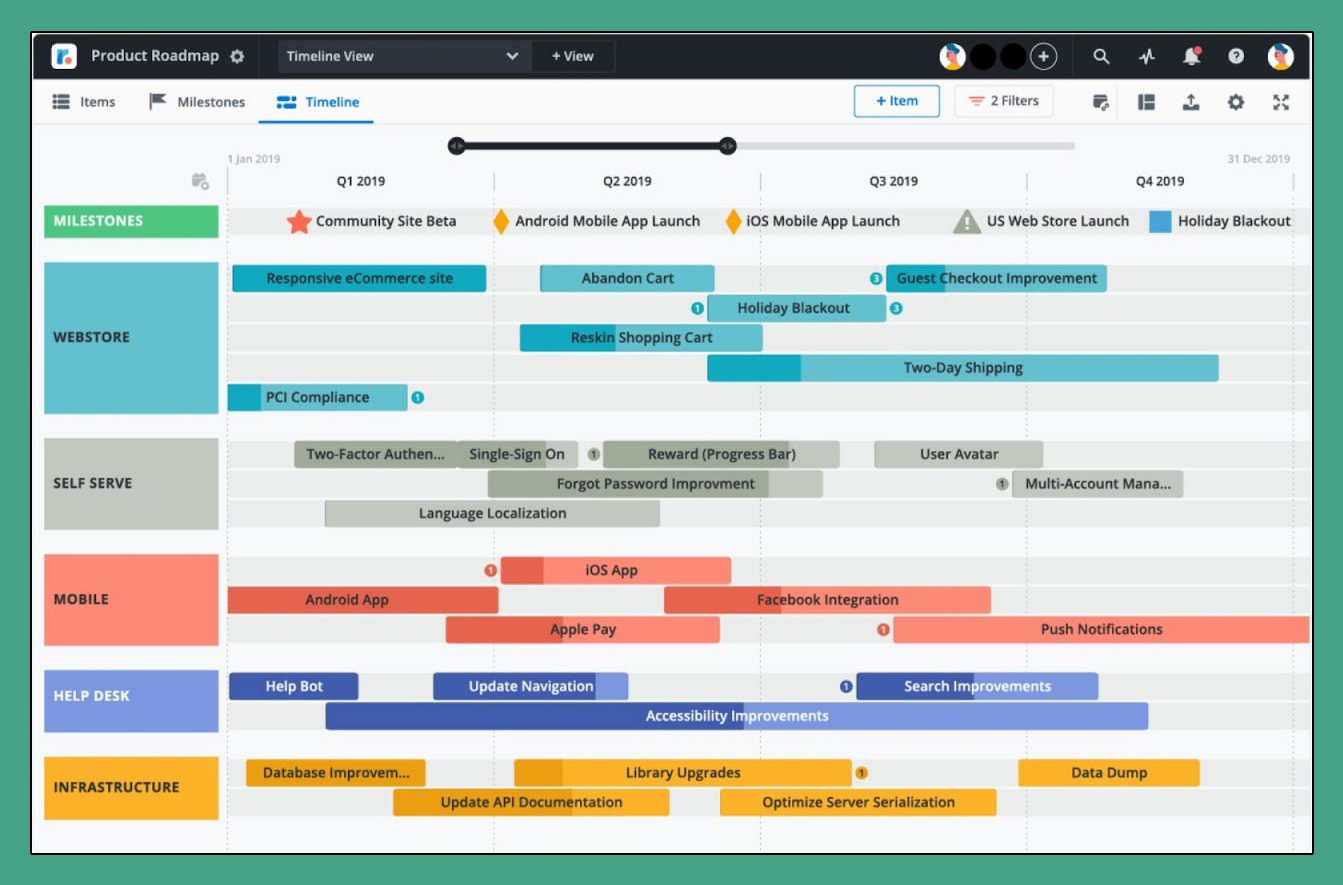Viewport: 1343px width, 885px height.
Task: Select the Accessibility Improvements bar
Action: [x=737, y=716]
